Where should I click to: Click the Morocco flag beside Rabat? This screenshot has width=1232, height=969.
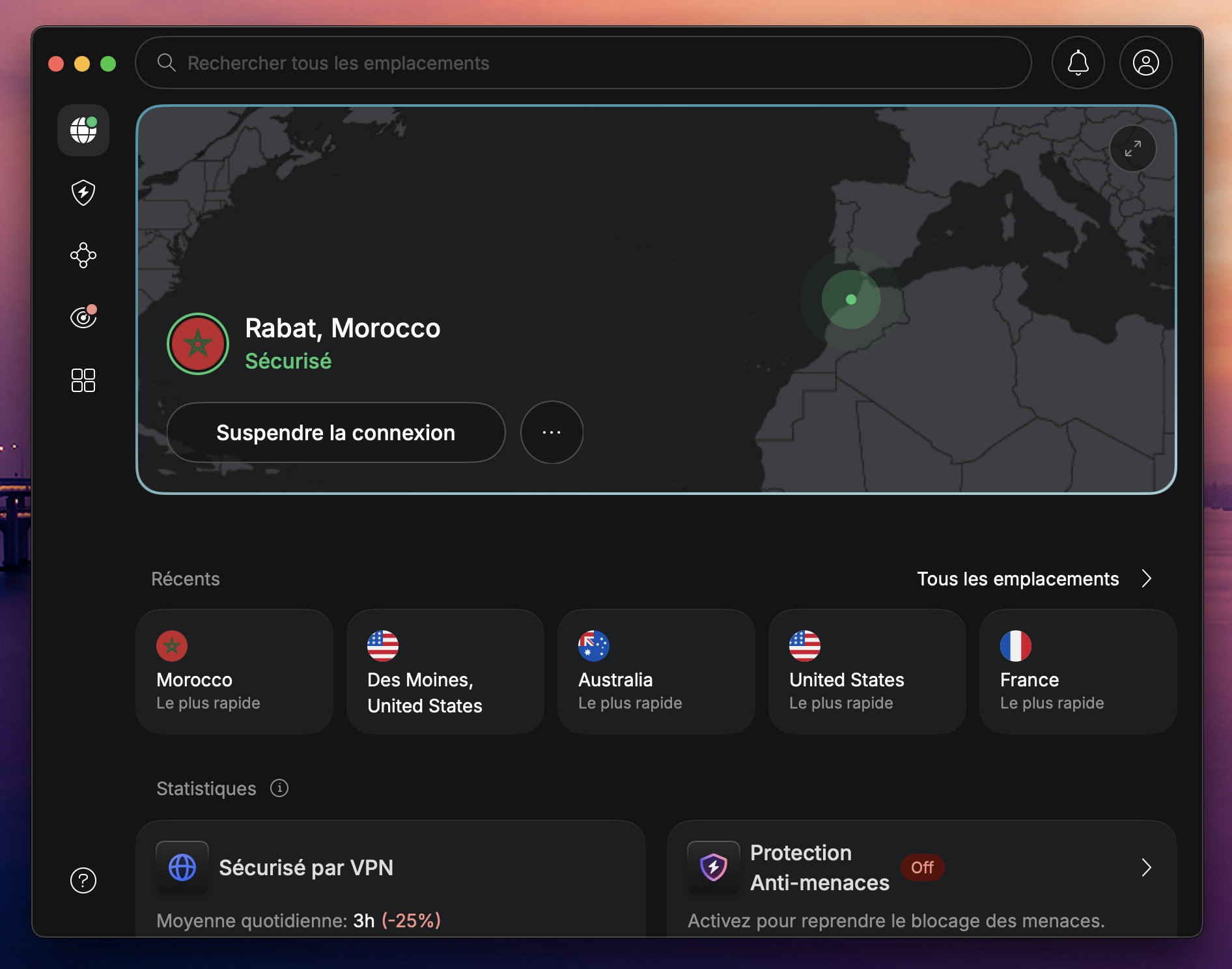click(198, 344)
